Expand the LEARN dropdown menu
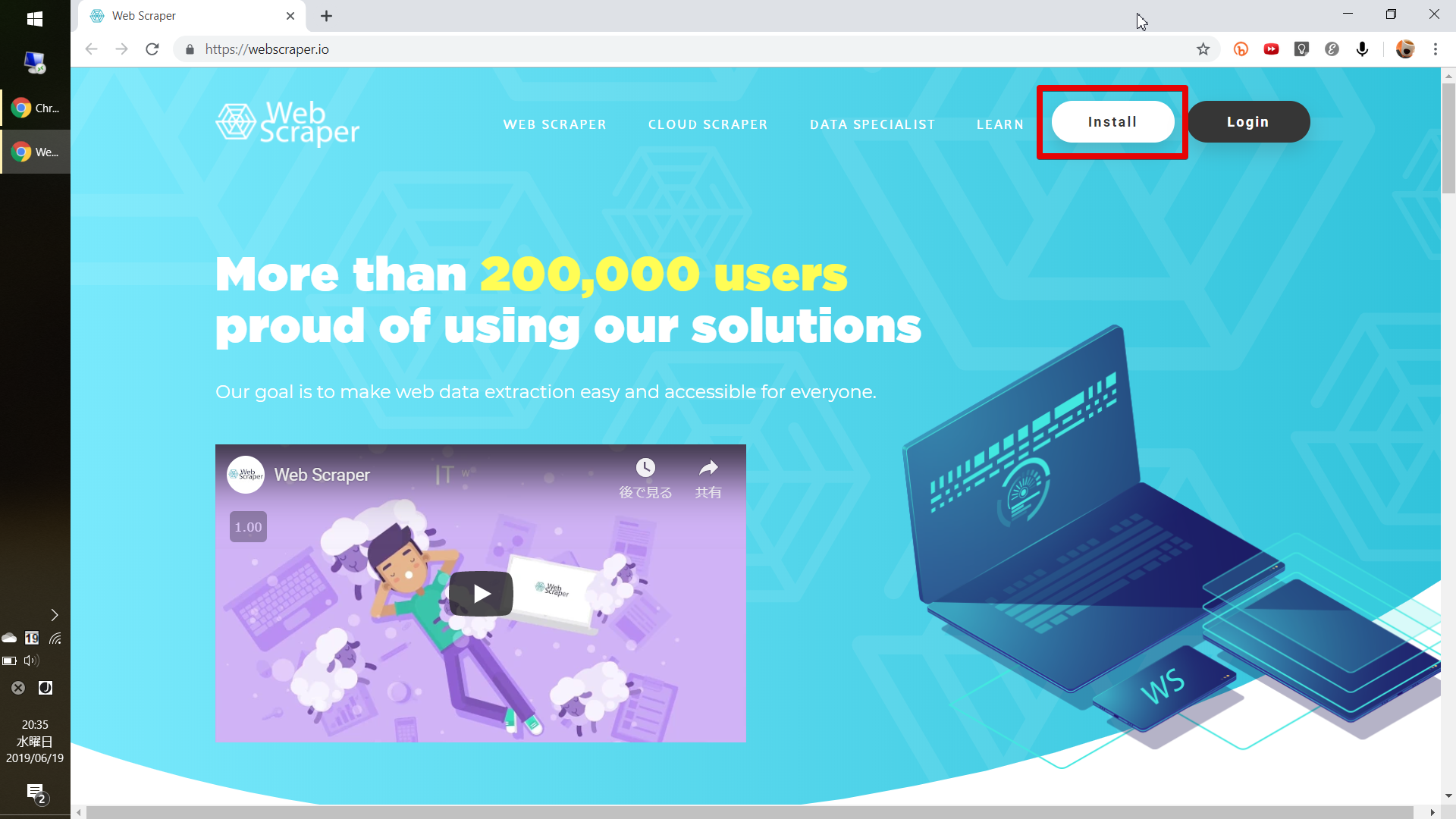1456x819 pixels. [1000, 124]
